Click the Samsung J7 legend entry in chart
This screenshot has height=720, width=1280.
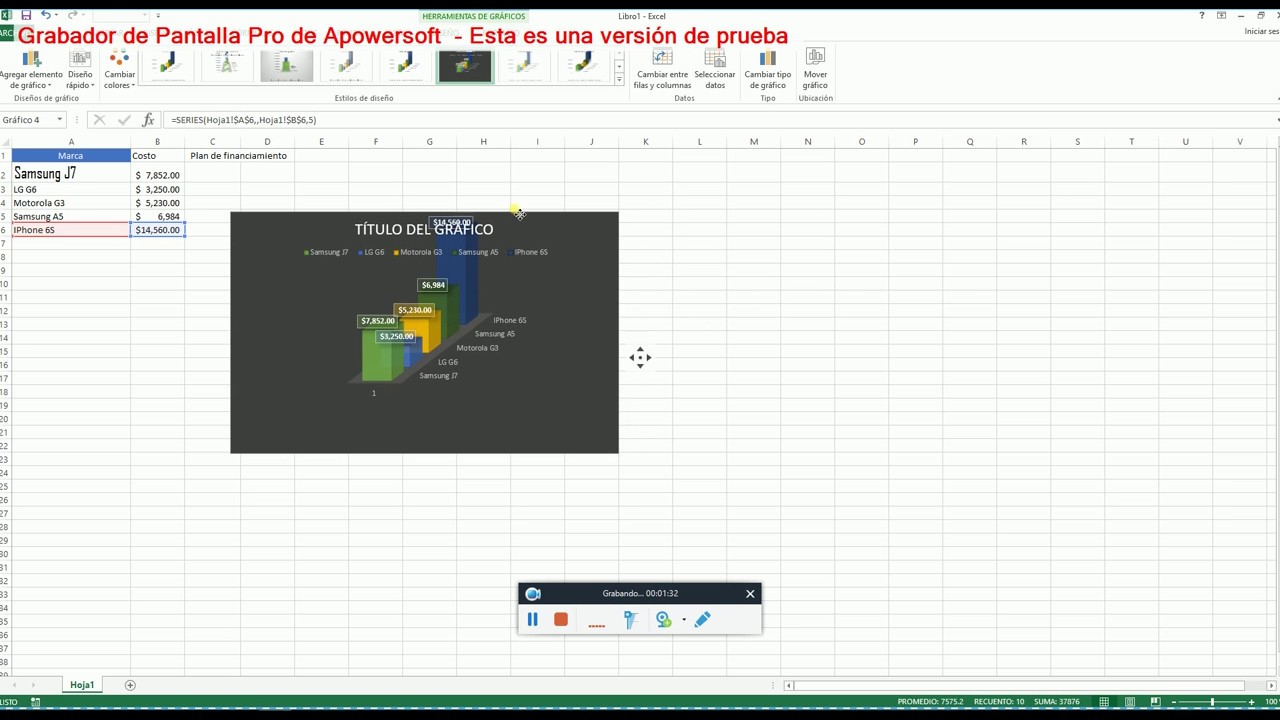[x=326, y=252]
